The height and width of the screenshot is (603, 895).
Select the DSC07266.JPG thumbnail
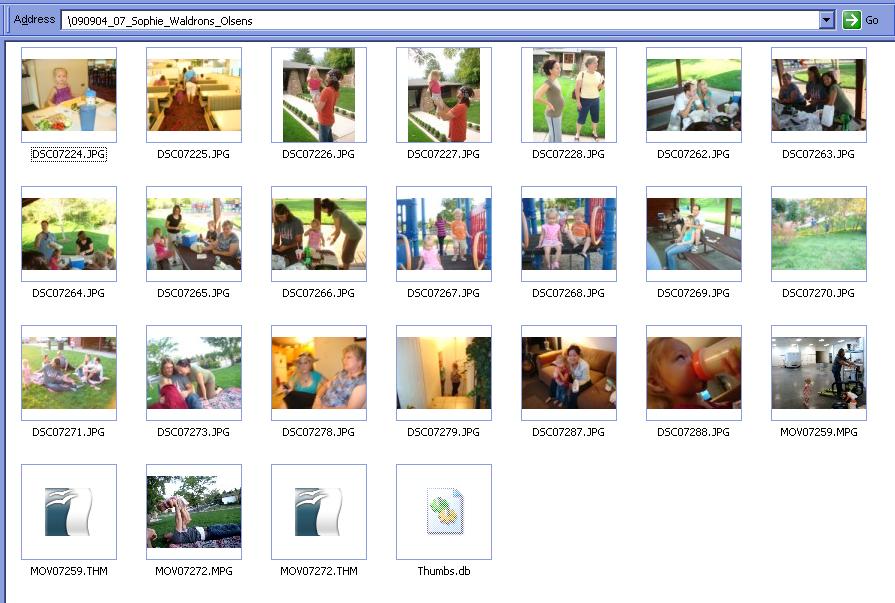(319, 234)
